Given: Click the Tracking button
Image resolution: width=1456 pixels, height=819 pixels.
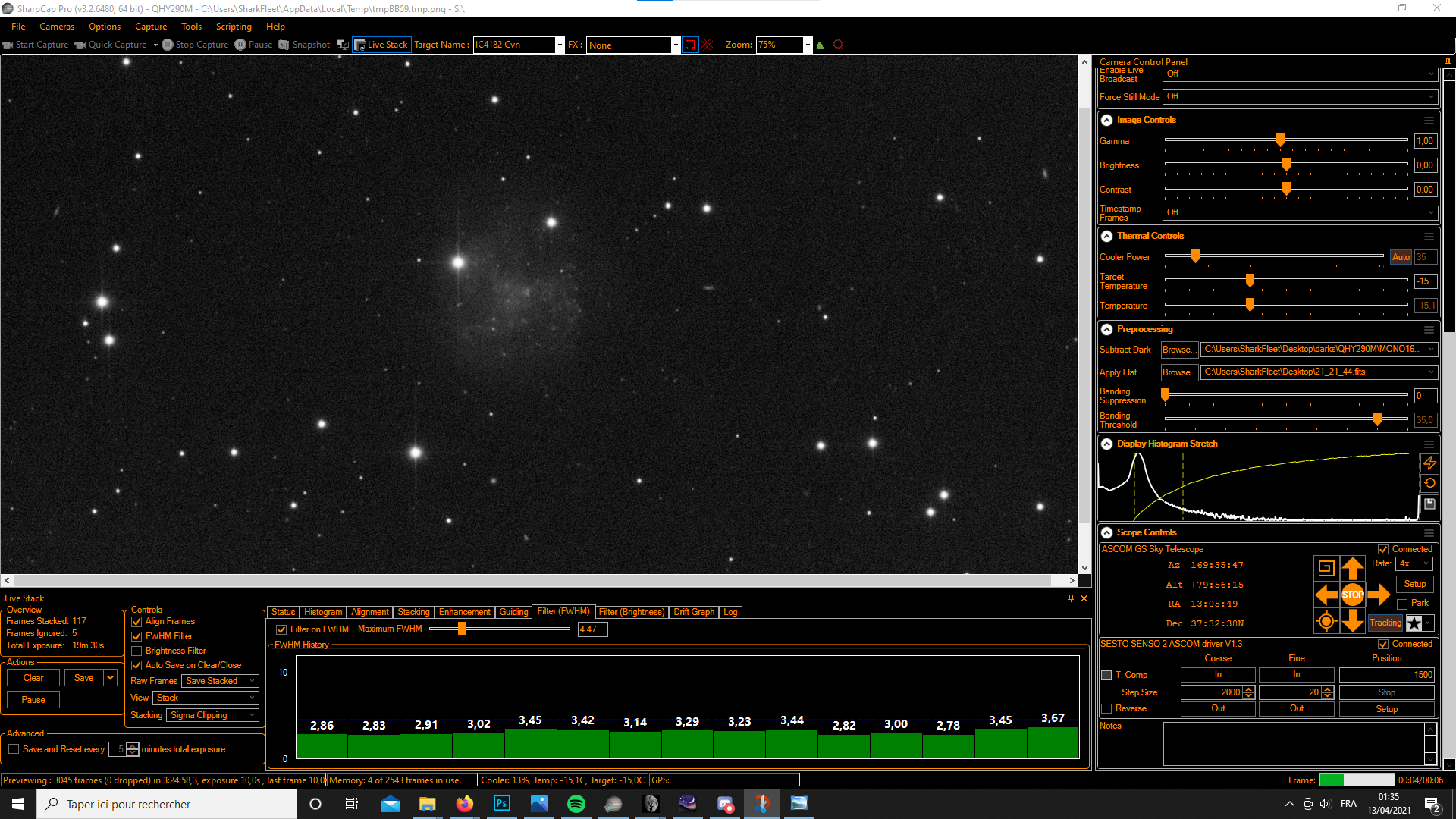Looking at the screenshot, I should point(1385,623).
